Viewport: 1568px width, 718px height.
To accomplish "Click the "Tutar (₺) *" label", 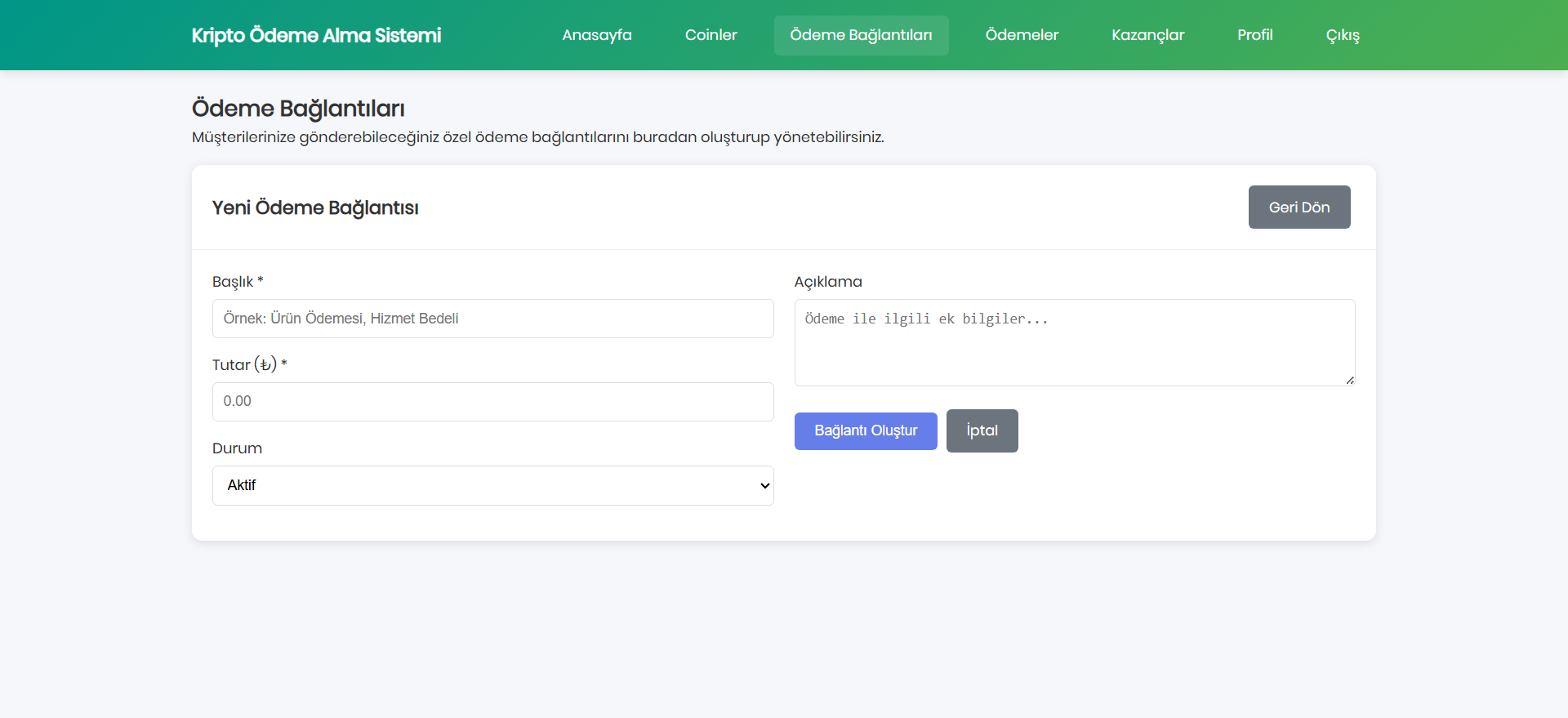I will pyautogui.click(x=250, y=365).
